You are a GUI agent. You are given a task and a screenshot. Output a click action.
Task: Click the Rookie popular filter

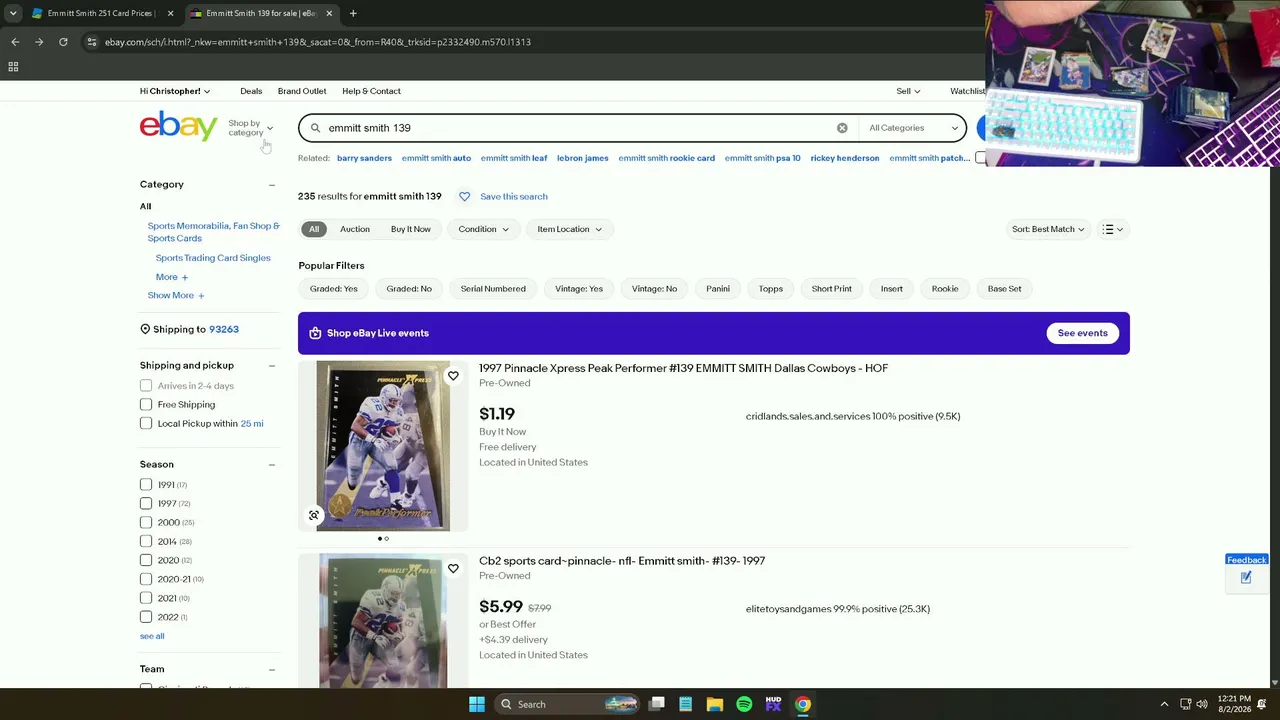tap(945, 289)
